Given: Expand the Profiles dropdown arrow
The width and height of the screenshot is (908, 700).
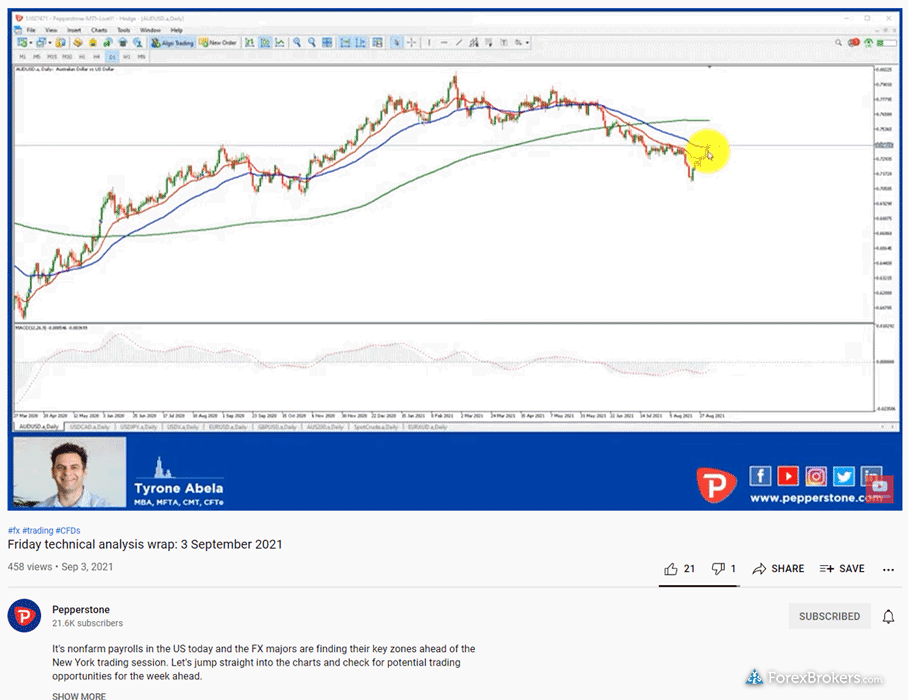Looking at the screenshot, I should 50,43.
